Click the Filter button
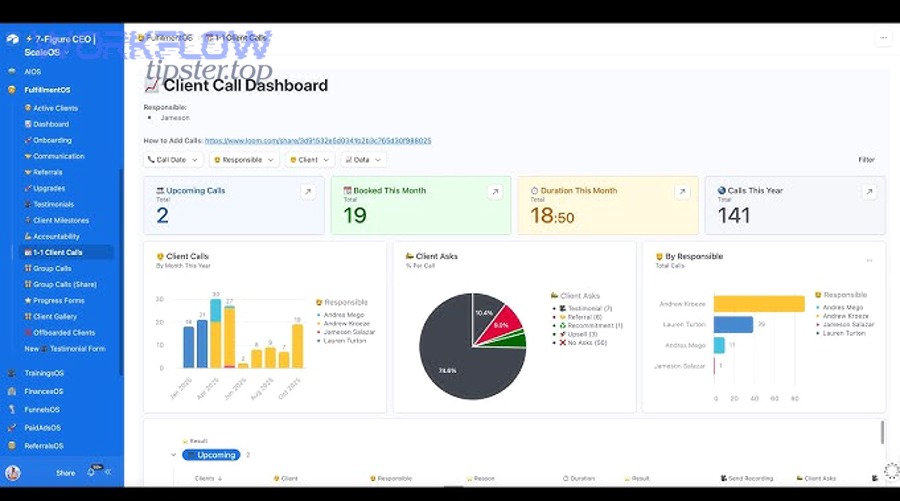 click(x=866, y=160)
